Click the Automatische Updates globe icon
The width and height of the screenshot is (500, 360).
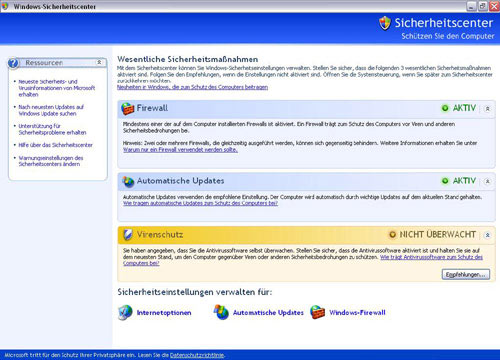point(128,181)
